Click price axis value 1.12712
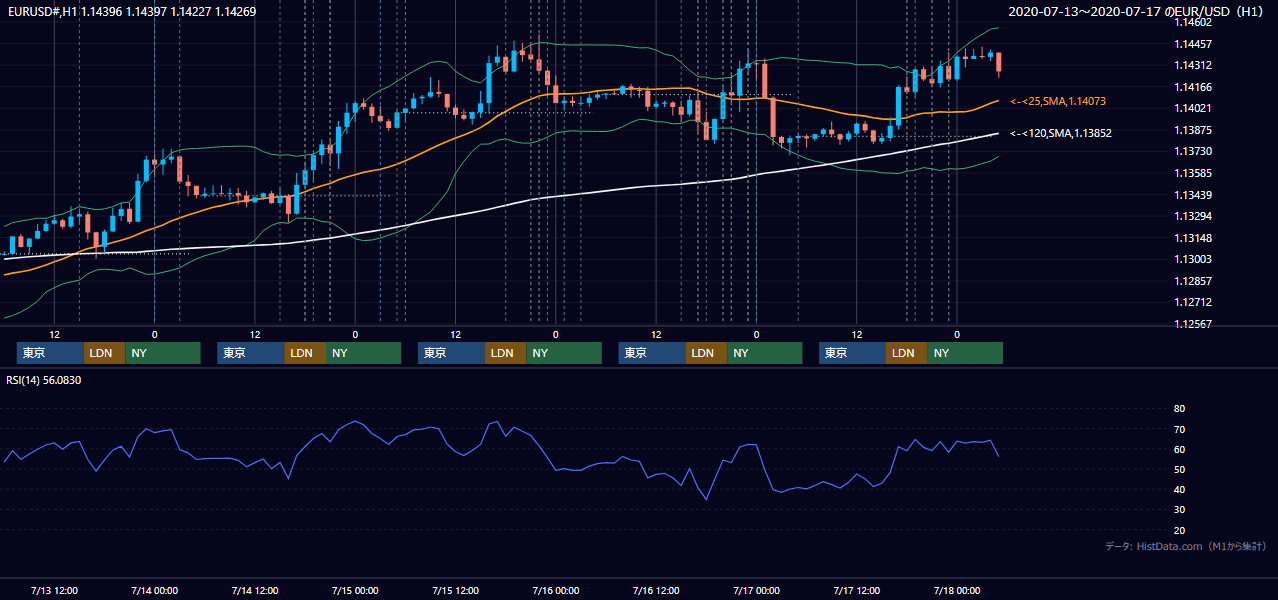The width and height of the screenshot is (1278, 600). (1192, 302)
